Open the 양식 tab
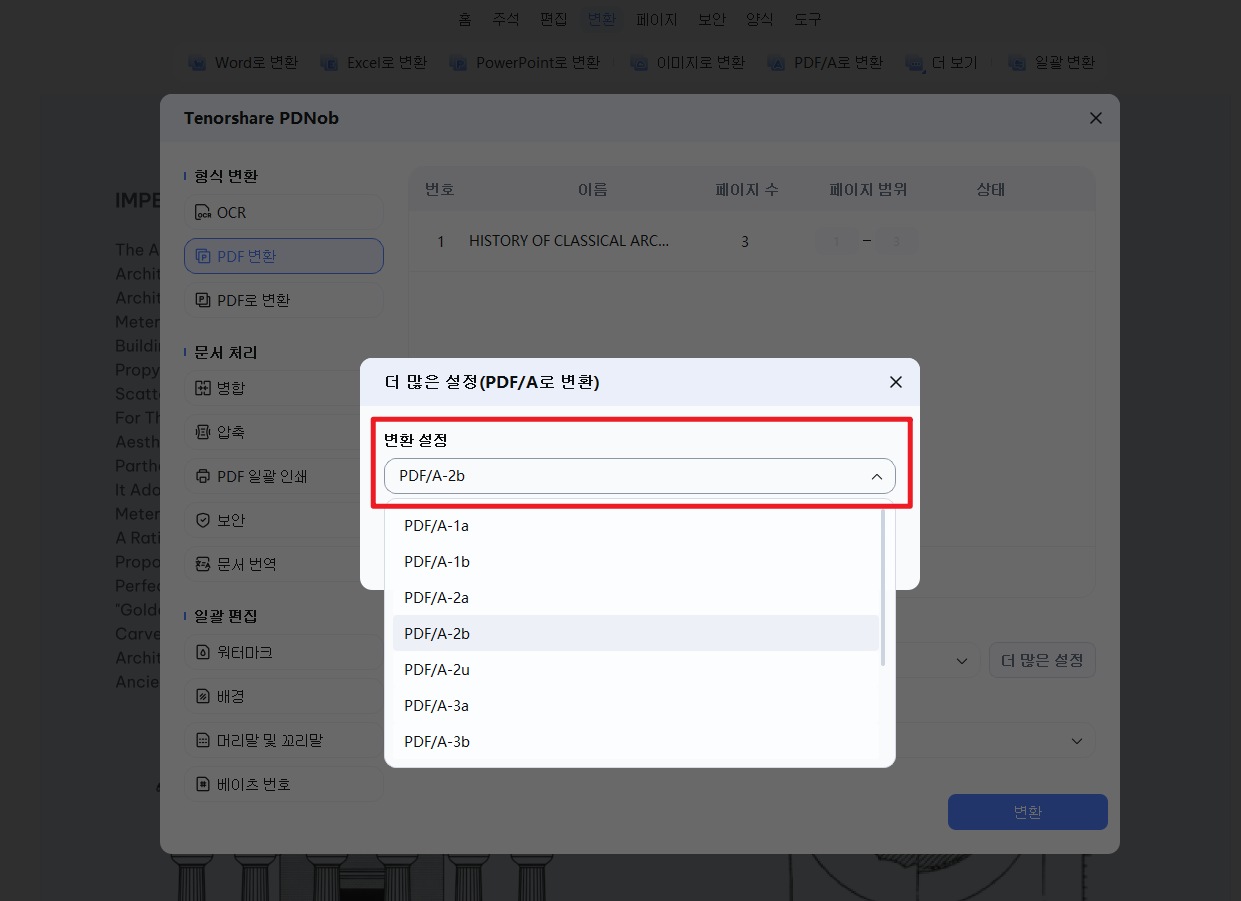 pos(760,19)
